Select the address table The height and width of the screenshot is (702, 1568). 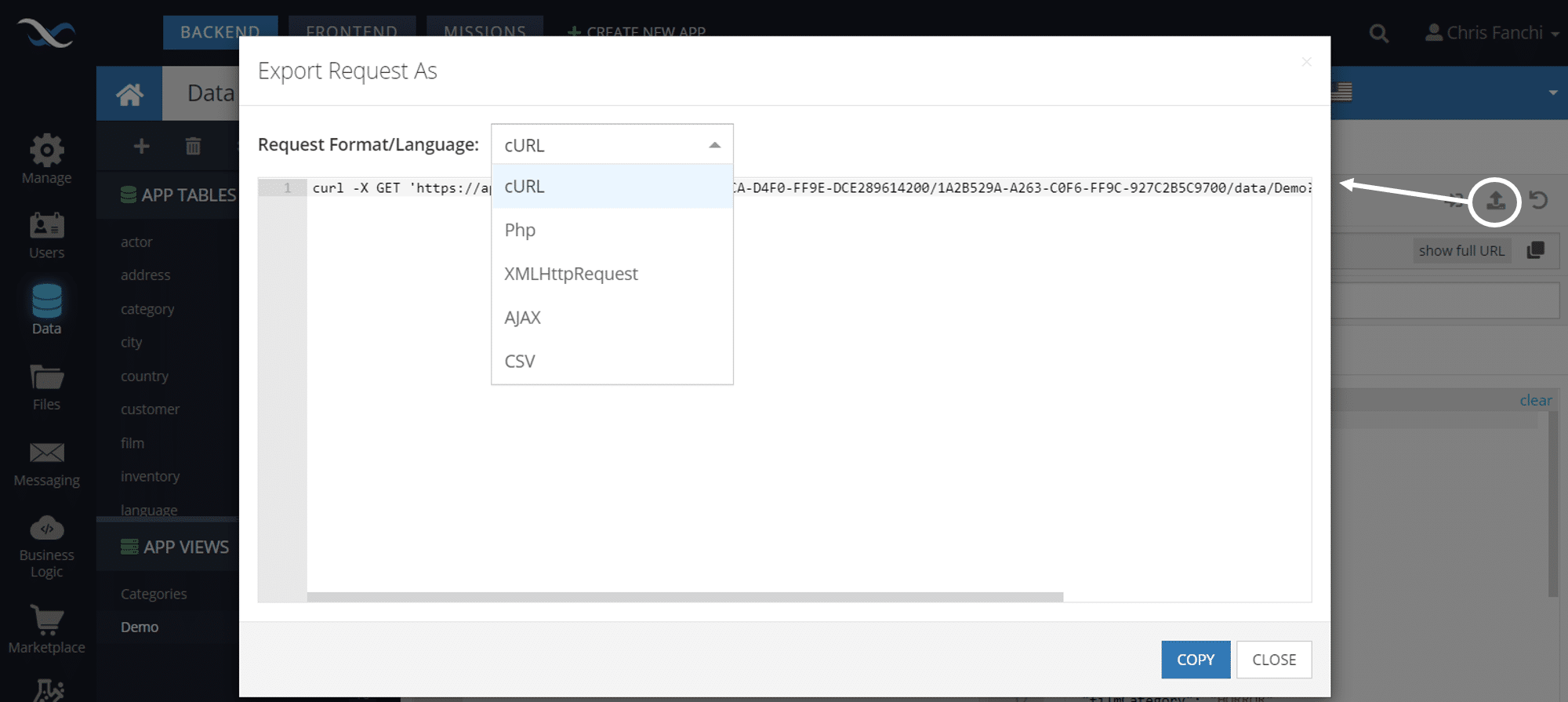pos(145,275)
